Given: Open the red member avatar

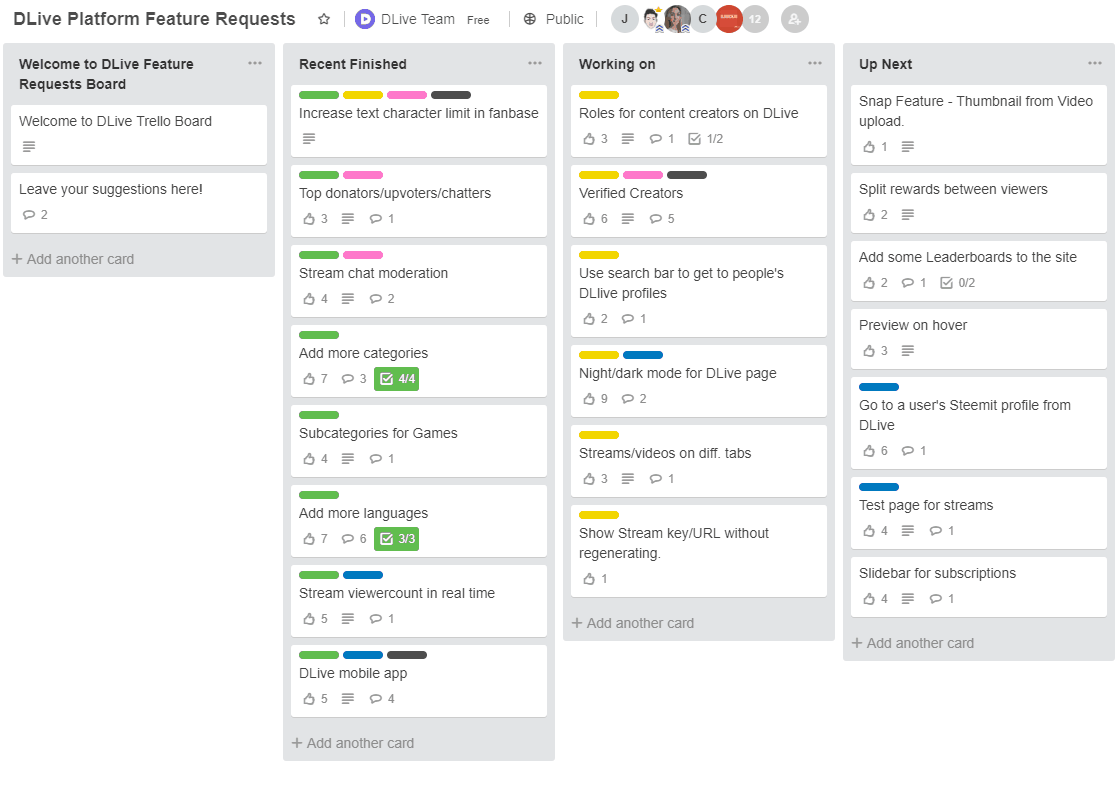Looking at the screenshot, I should 729,19.
